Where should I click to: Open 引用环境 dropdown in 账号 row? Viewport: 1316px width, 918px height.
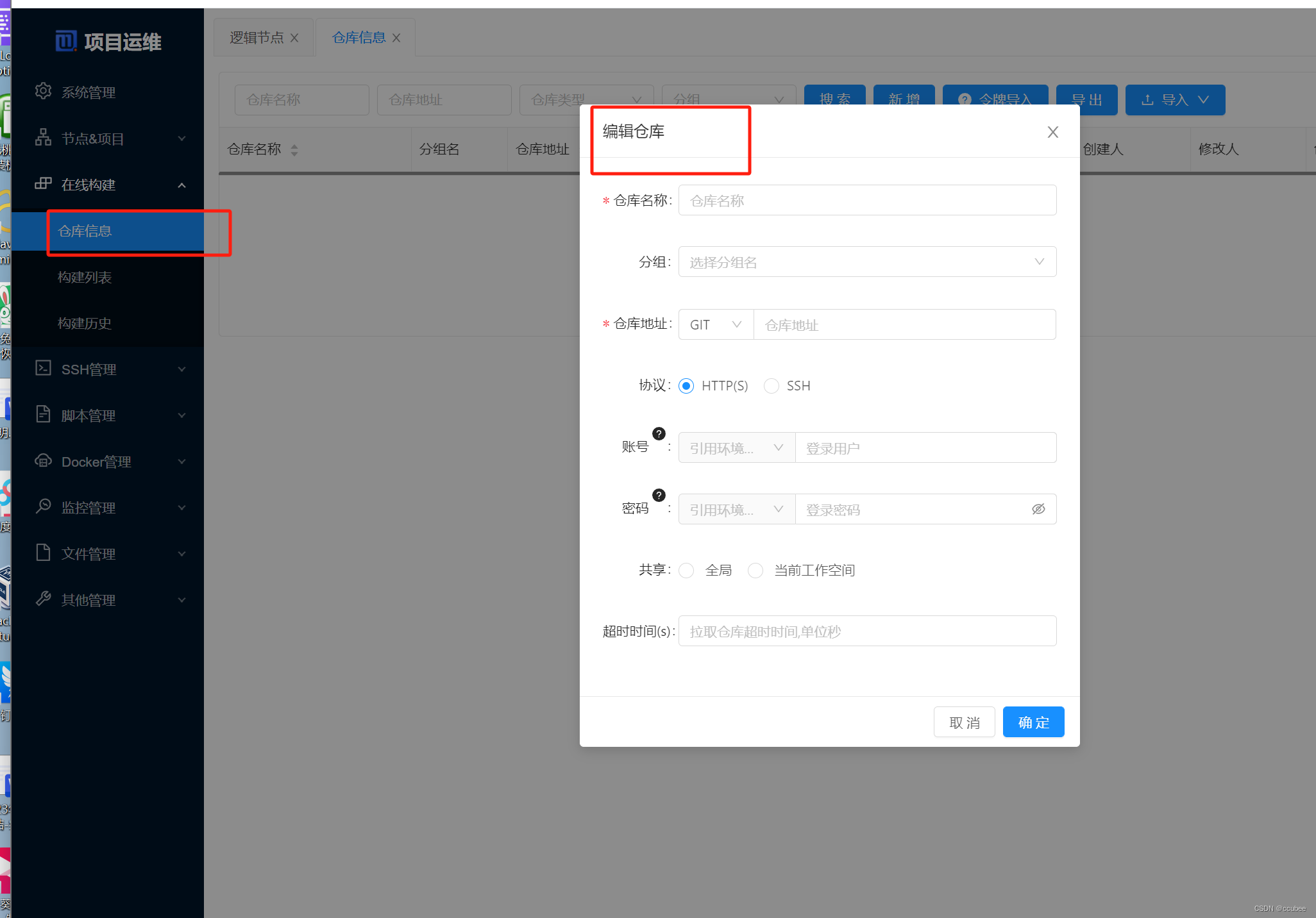pos(737,447)
